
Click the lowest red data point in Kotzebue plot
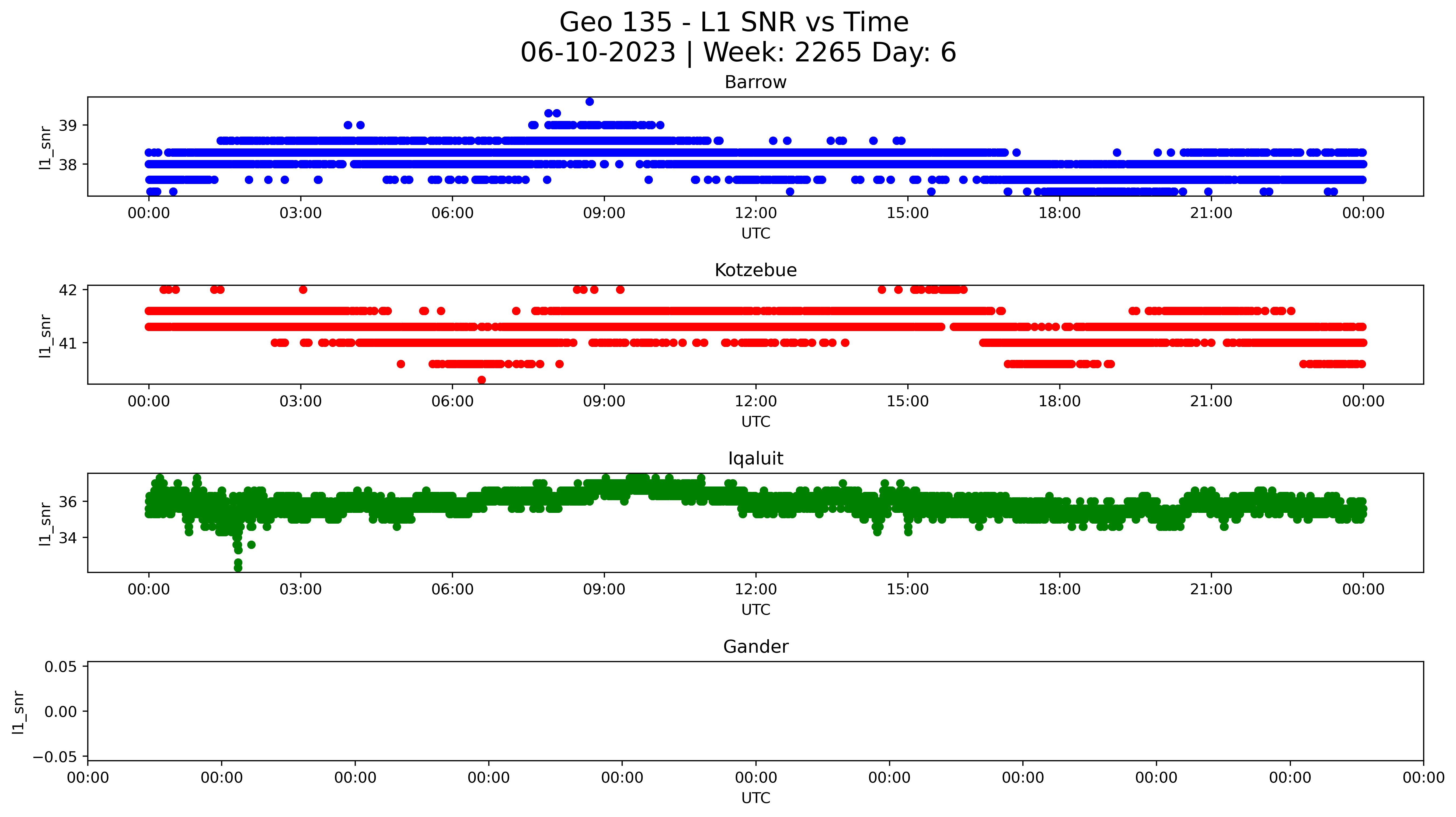pyautogui.click(x=482, y=380)
